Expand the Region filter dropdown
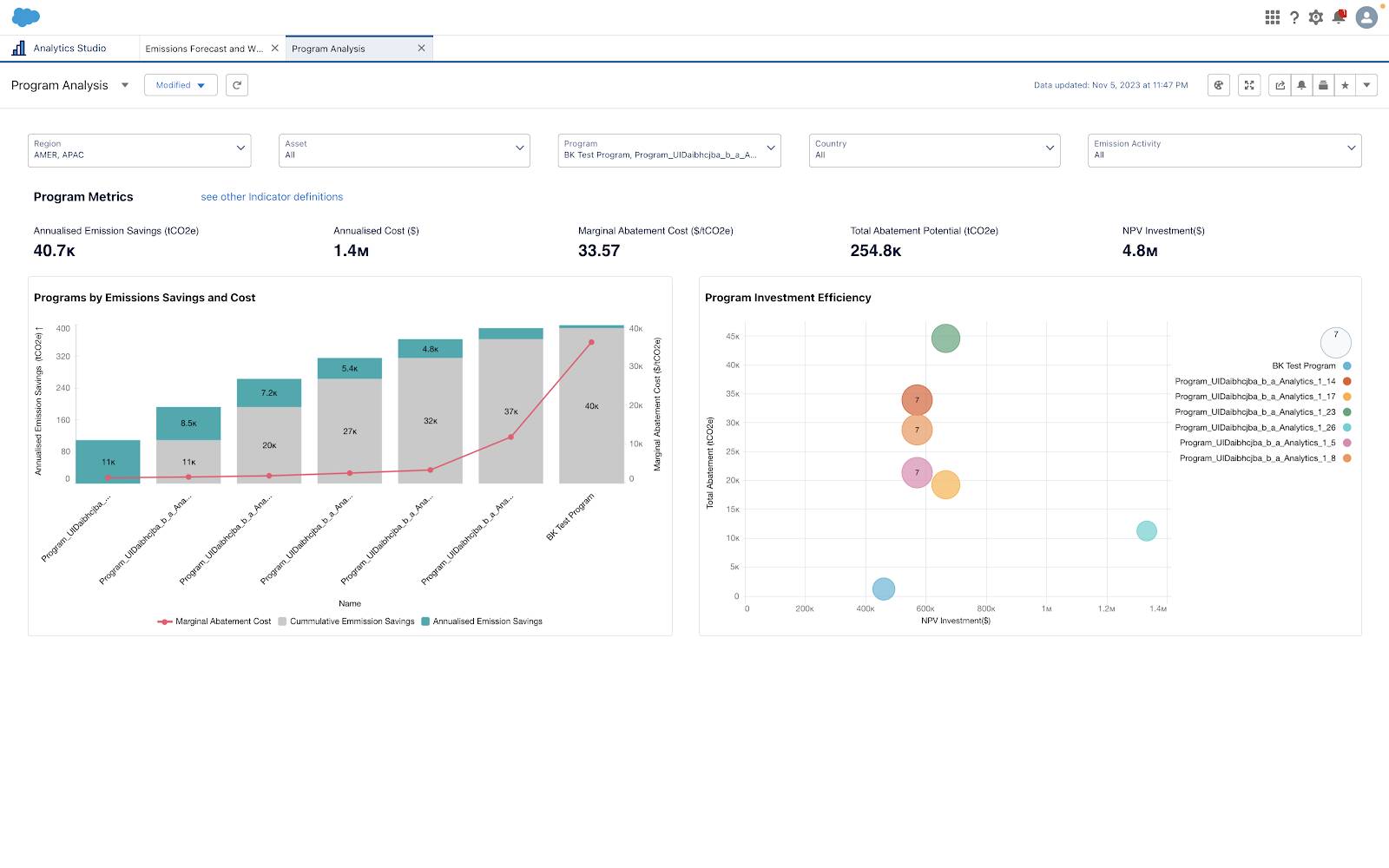The width and height of the screenshot is (1389, 868). pyautogui.click(x=140, y=150)
